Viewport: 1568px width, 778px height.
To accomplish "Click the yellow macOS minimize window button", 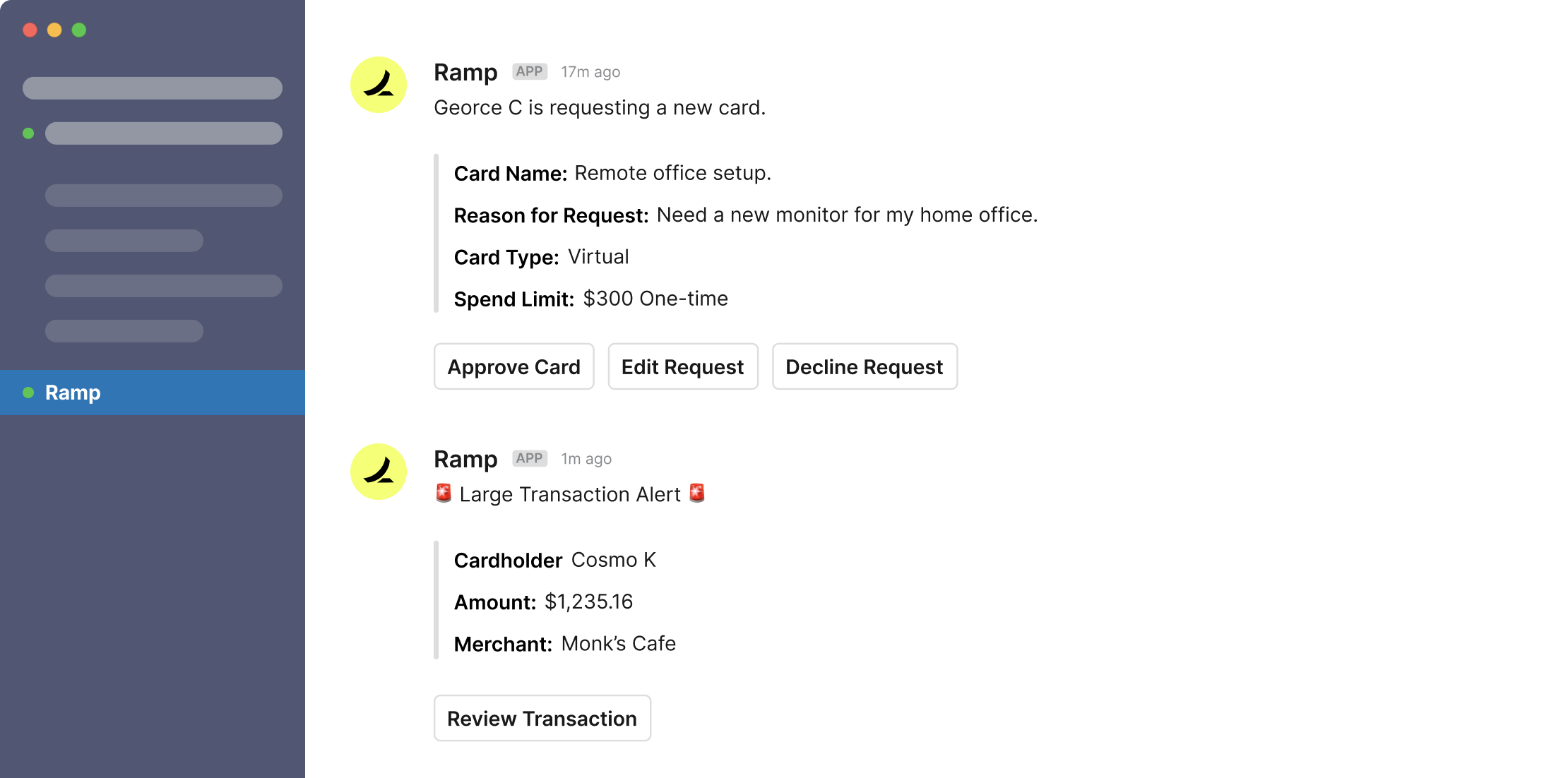I will (54, 30).
